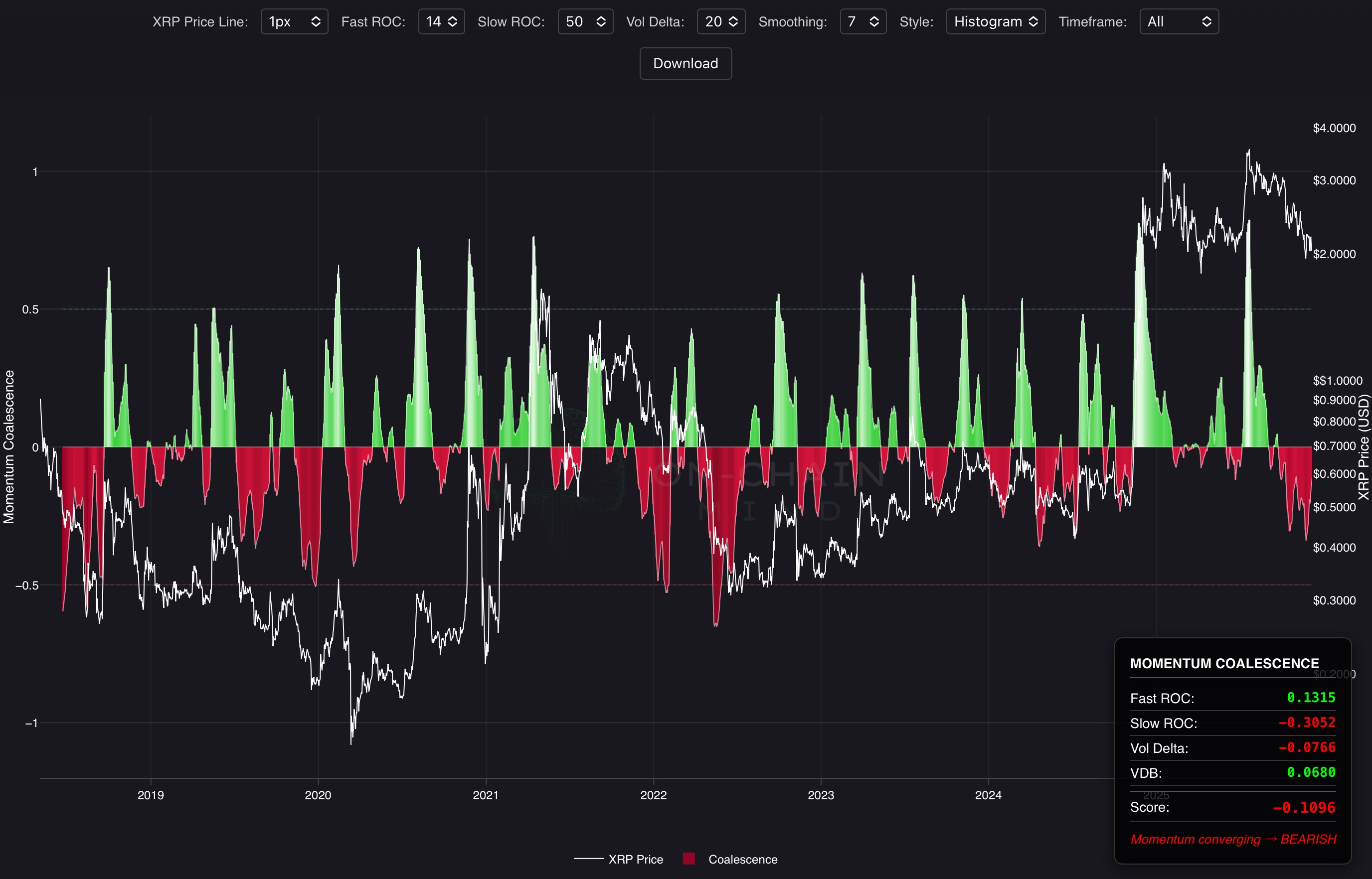This screenshot has height=879, width=1372.
Task: Click the red Coalescence legend swatch
Action: tap(688, 859)
